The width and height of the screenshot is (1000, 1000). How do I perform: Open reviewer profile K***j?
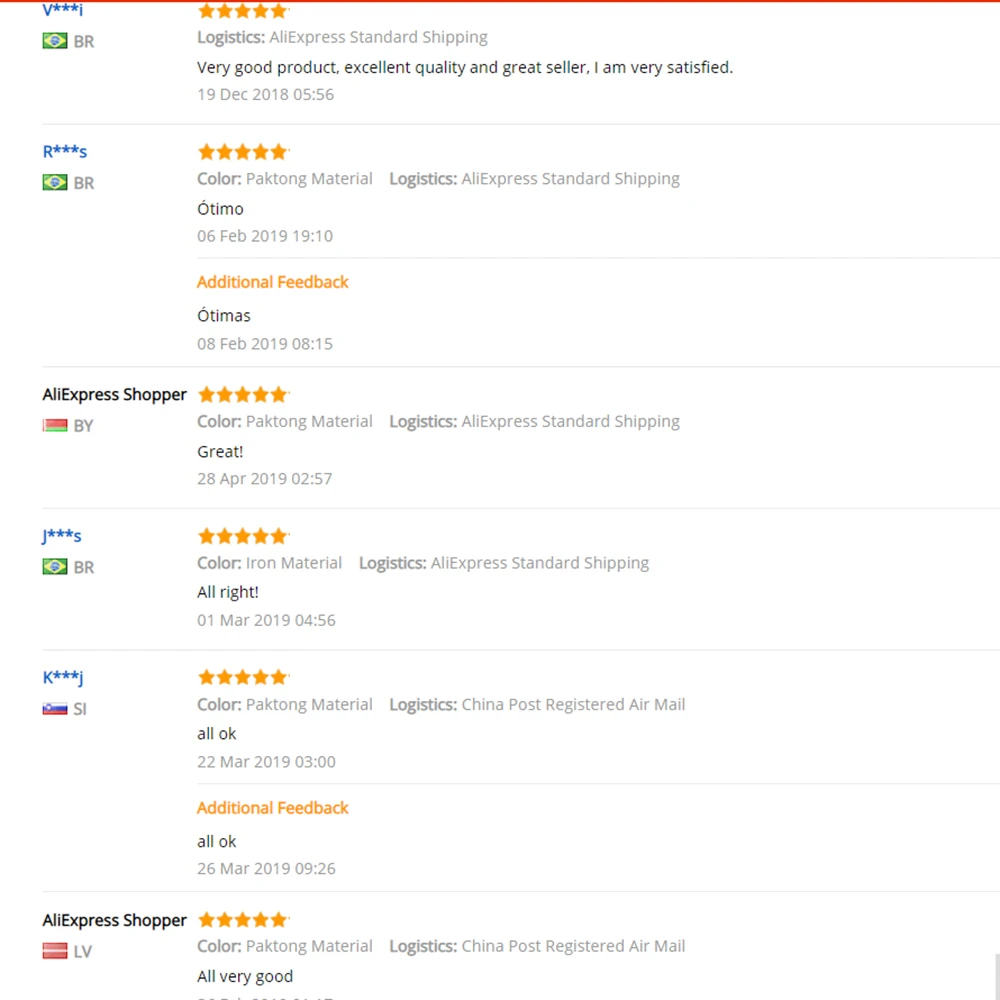(x=63, y=677)
